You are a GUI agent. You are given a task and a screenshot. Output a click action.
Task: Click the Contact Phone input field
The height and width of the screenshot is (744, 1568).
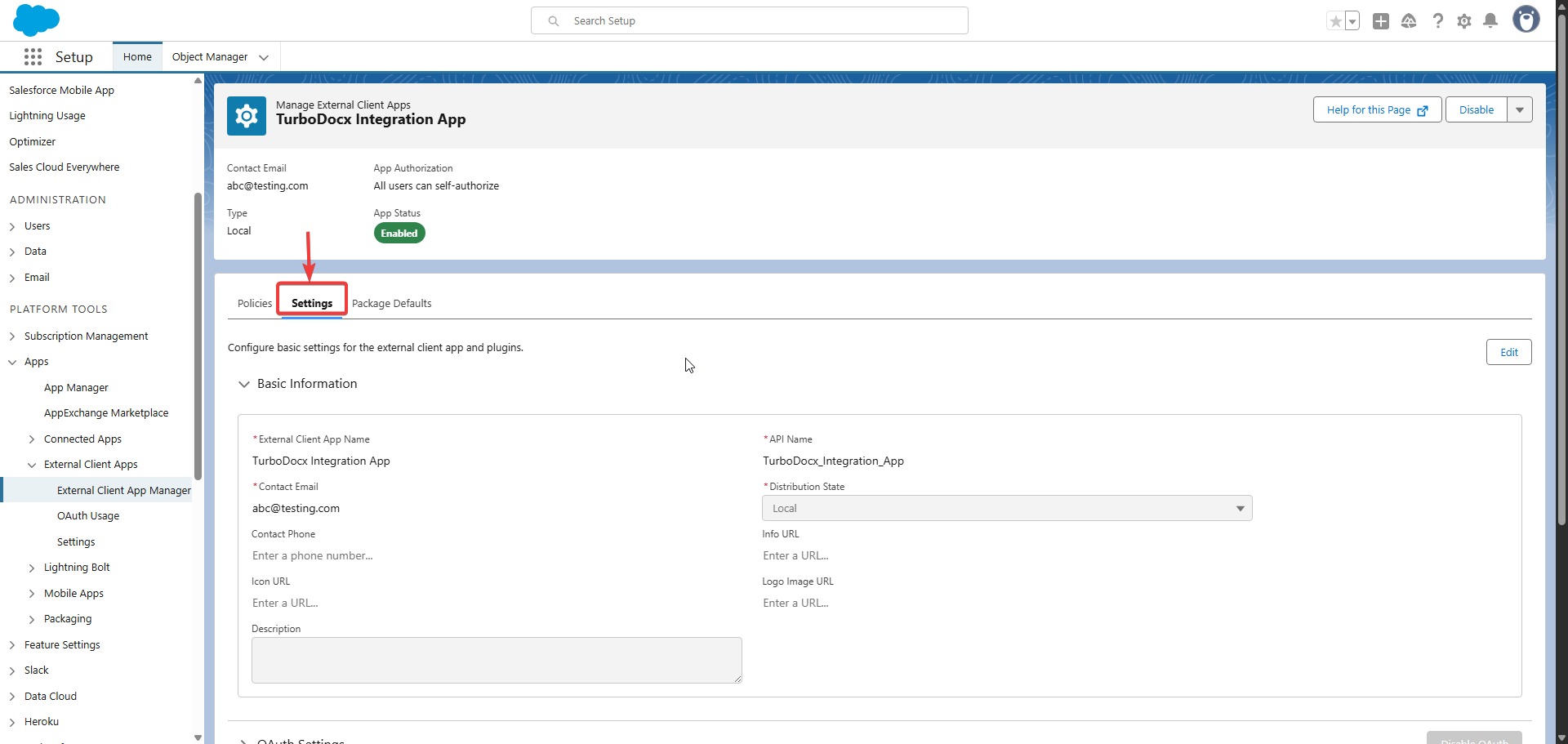(x=497, y=555)
